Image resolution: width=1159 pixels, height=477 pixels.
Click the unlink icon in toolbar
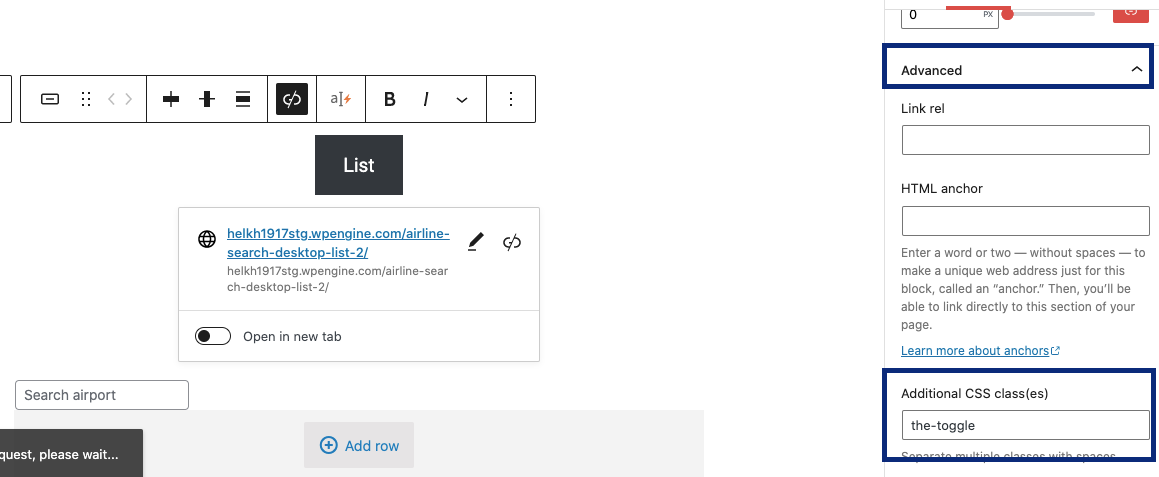292,99
